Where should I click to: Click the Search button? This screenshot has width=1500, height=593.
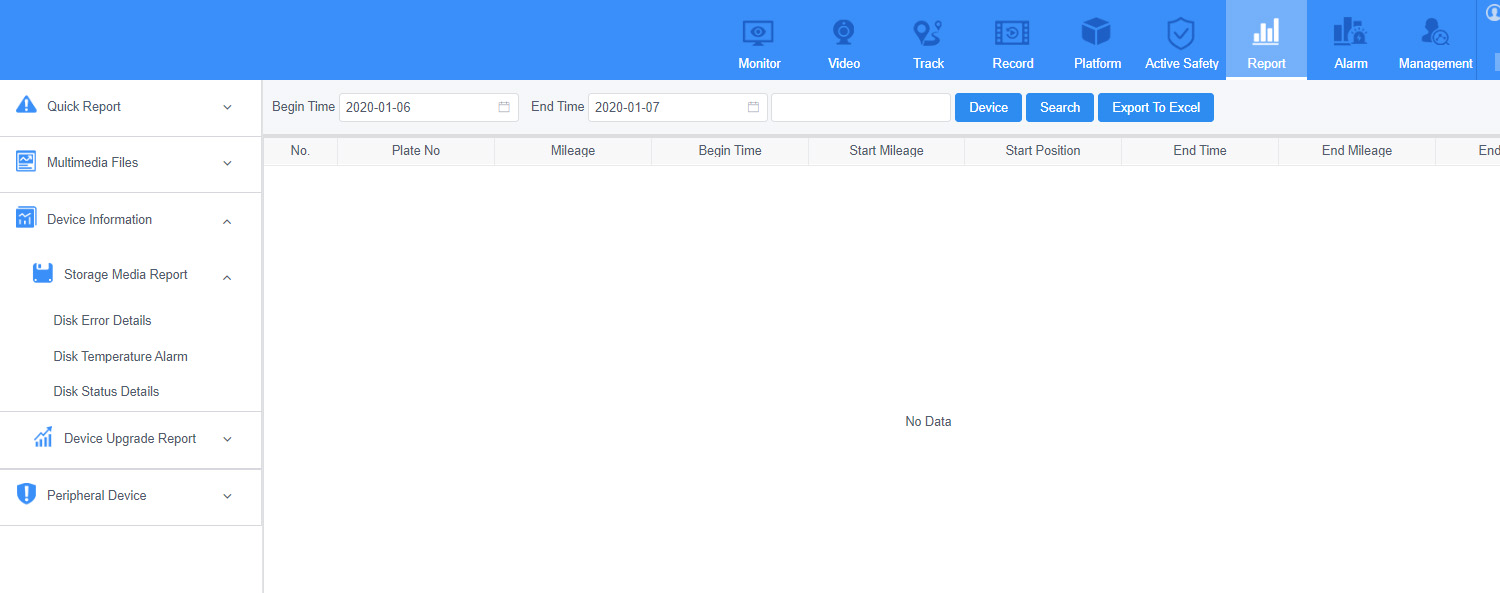[x=1060, y=108]
